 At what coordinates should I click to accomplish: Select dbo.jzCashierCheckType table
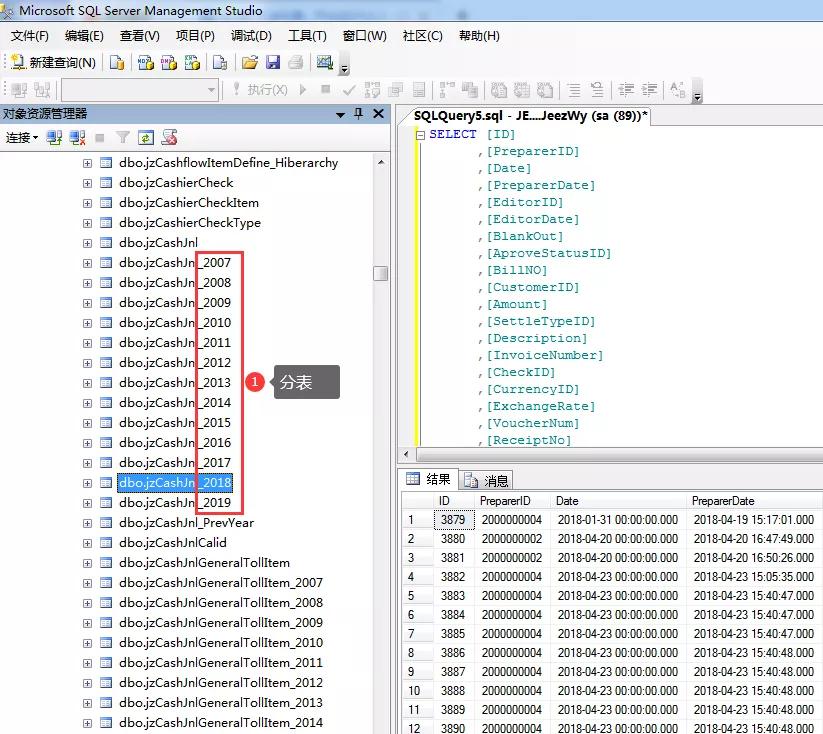coord(189,223)
